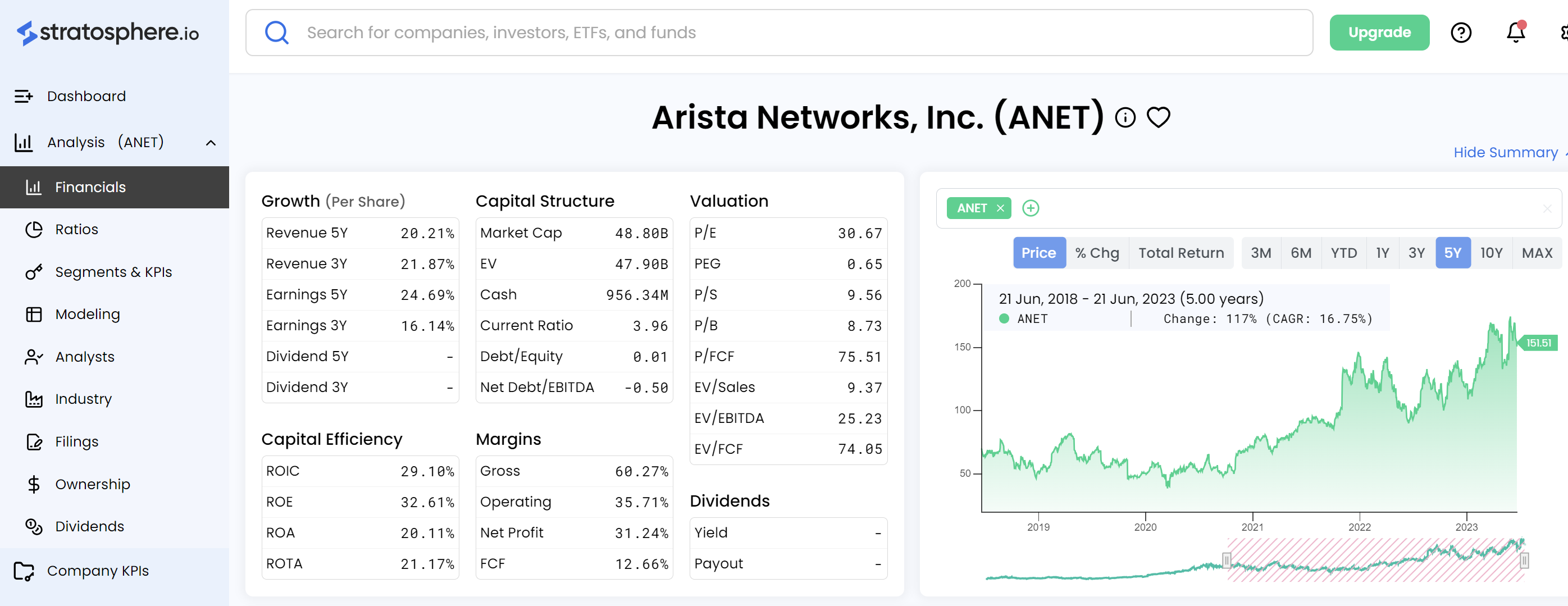Viewport: 1568px width, 606px height.
Task: Add a ticker with the plus circle icon
Action: pyautogui.click(x=1030, y=208)
